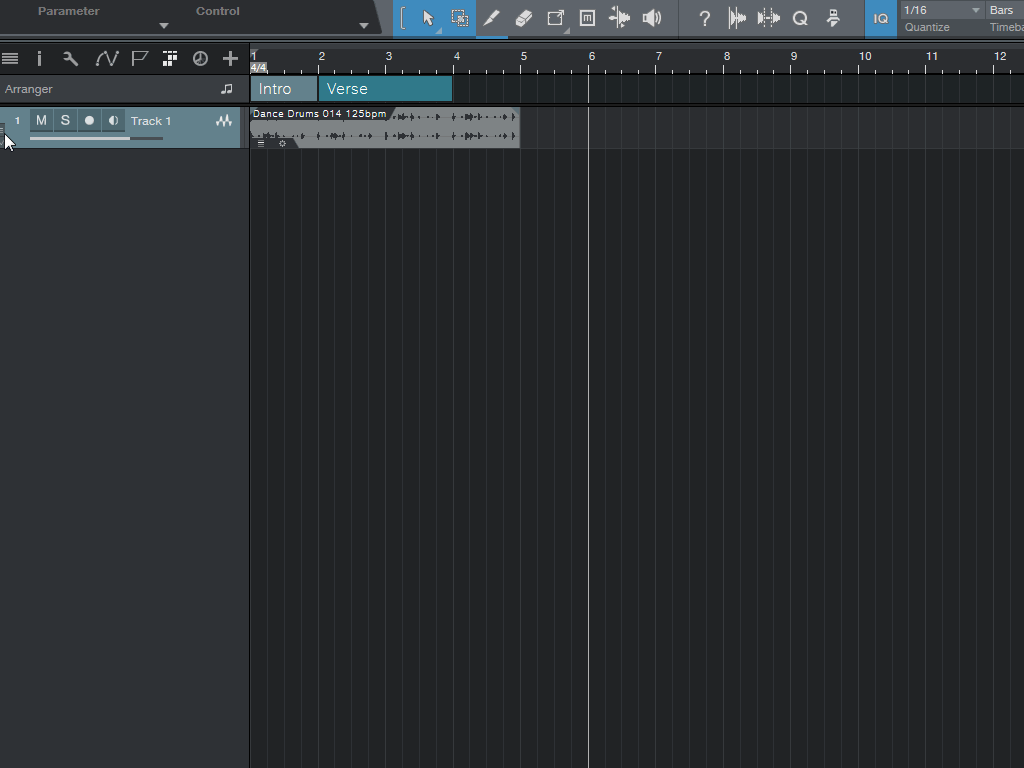Click the 4/4 time signature marker
The width and height of the screenshot is (1024, 768).
tap(259, 67)
